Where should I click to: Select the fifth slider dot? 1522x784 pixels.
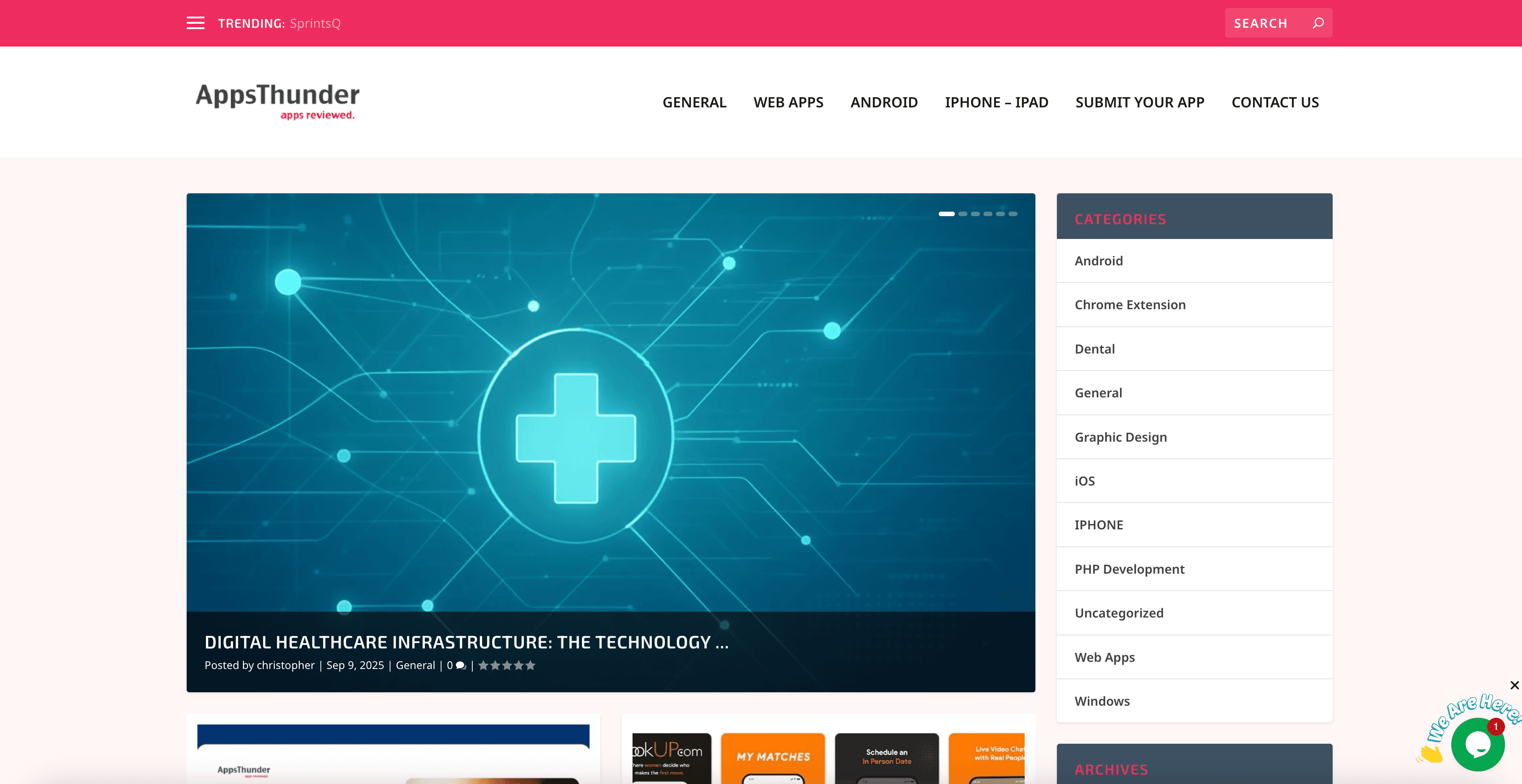(x=1000, y=214)
